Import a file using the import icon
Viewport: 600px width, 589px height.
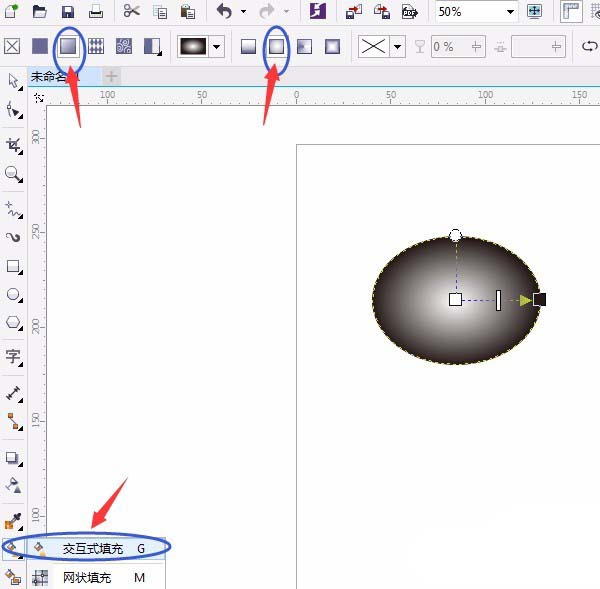[x=354, y=11]
